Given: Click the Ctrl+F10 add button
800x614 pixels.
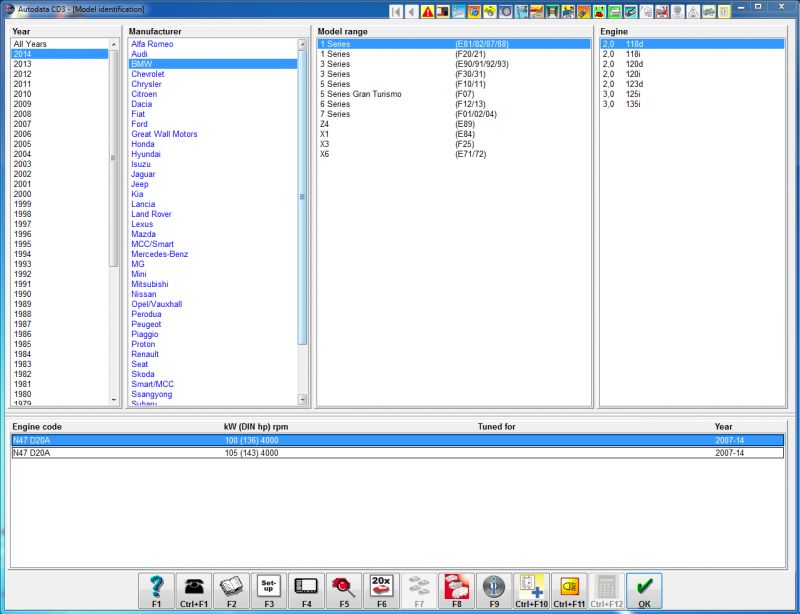Looking at the screenshot, I should coord(532,591).
